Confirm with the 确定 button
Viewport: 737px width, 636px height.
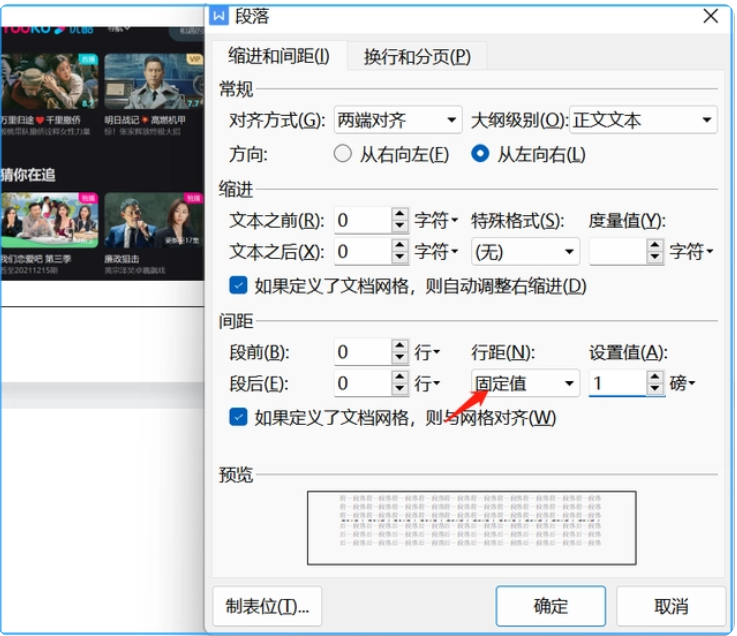pyautogui.click(x=550, y=606)
